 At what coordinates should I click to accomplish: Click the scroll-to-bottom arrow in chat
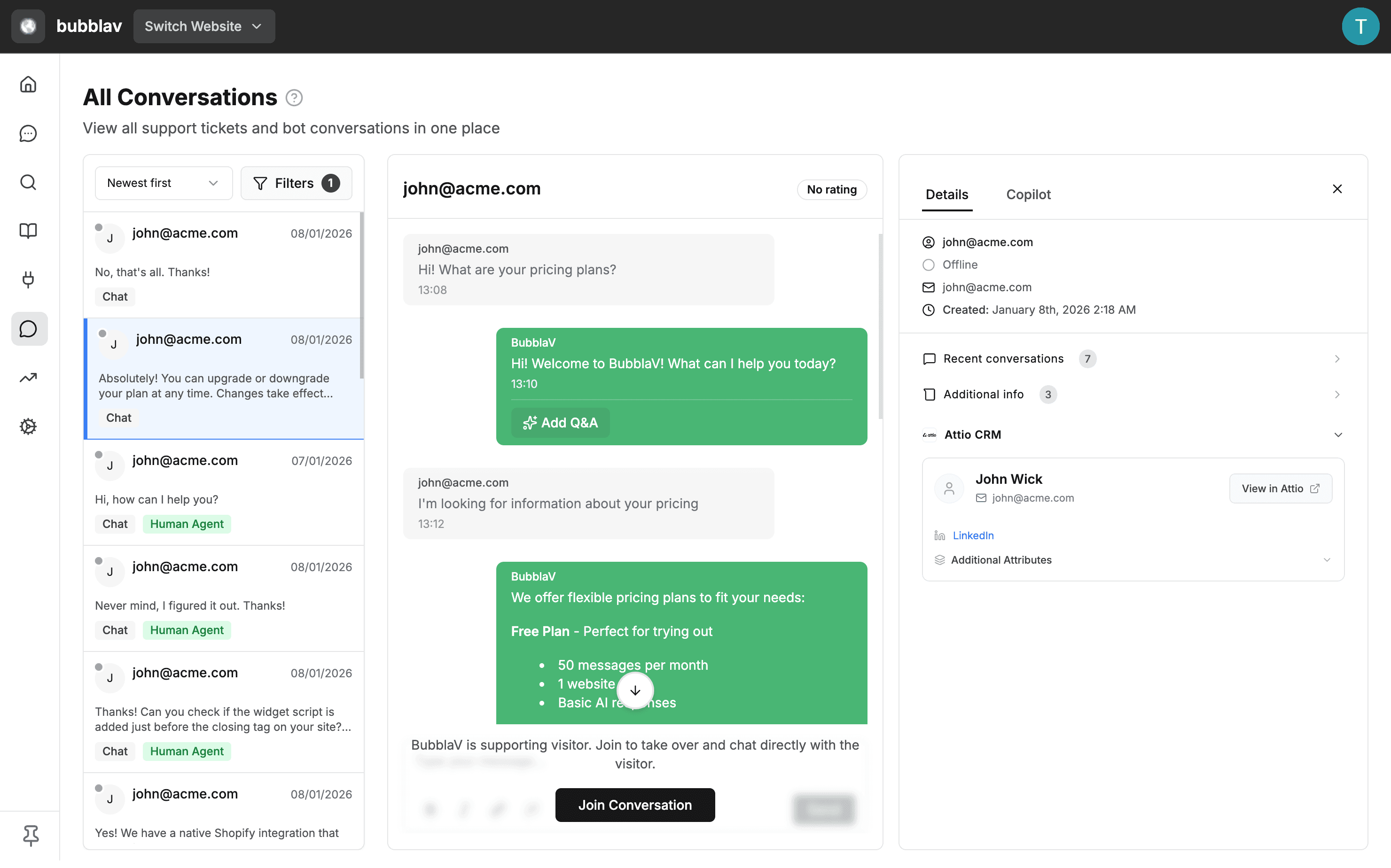(x=634, y=690)
